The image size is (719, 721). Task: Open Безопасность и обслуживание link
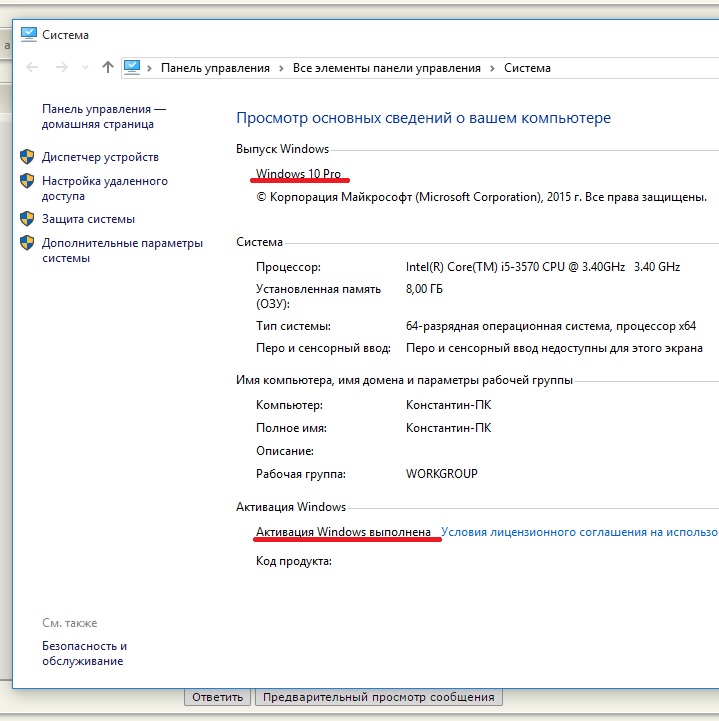click(84, 653)
